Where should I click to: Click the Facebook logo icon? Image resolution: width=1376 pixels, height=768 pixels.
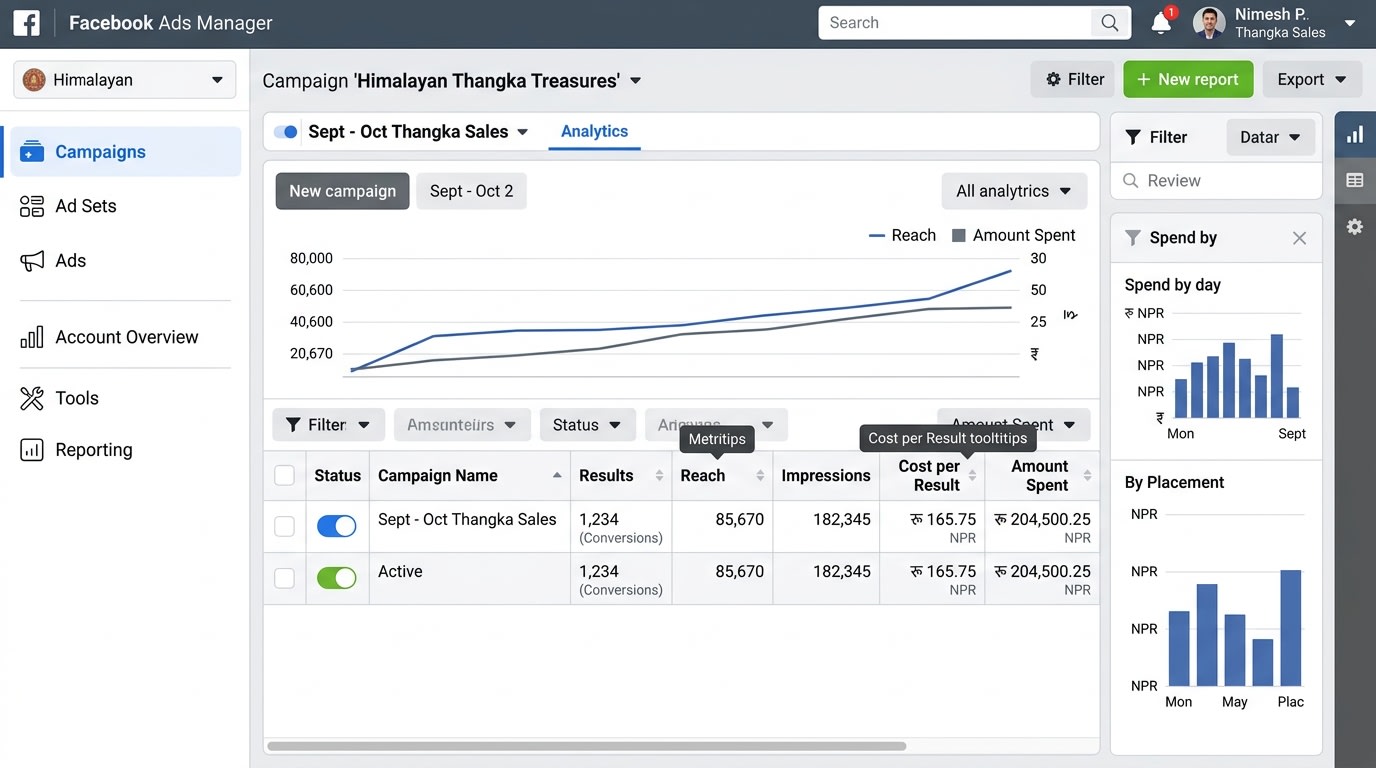click(x=26, y=22)
